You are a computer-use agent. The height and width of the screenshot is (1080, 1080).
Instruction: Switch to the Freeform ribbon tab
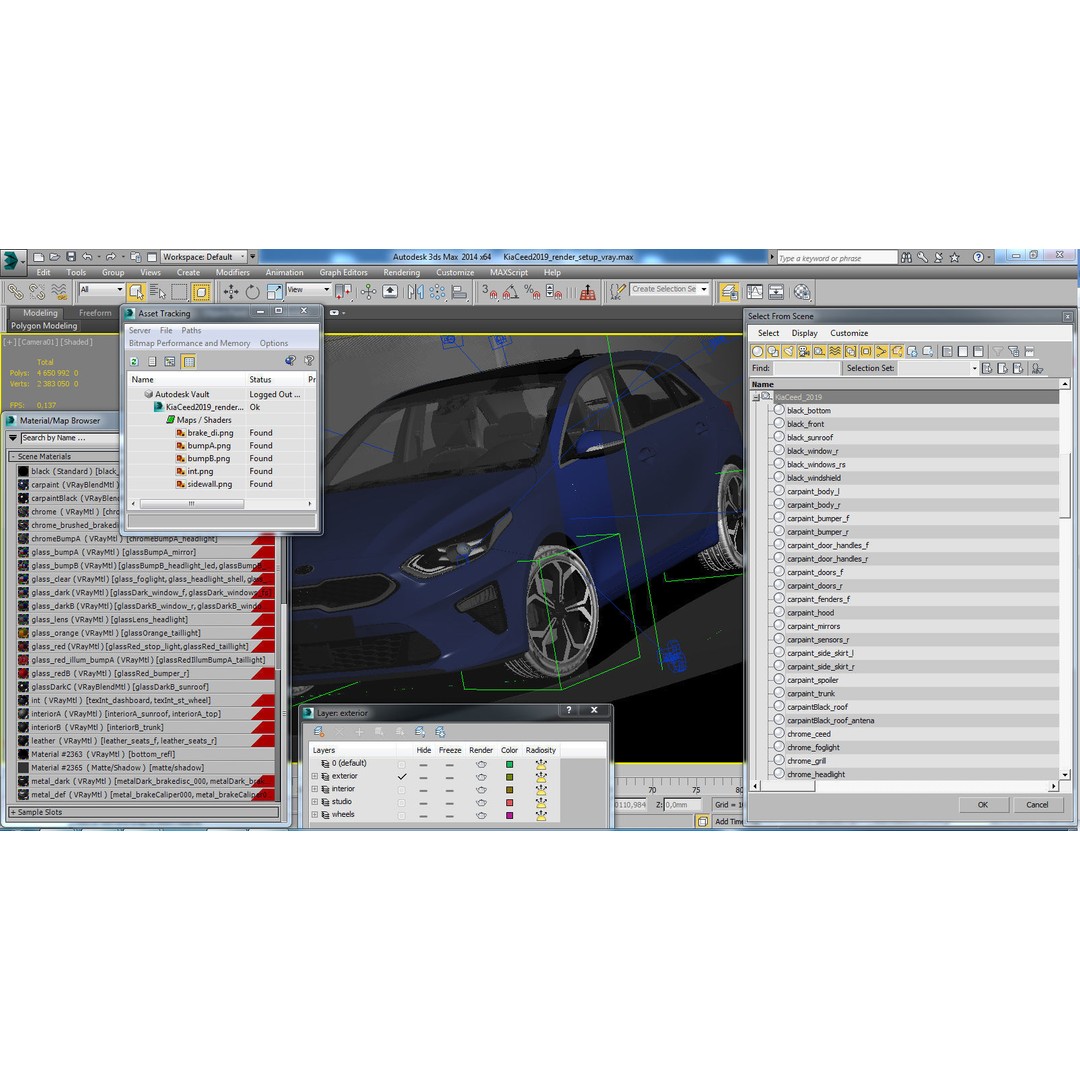95,313
